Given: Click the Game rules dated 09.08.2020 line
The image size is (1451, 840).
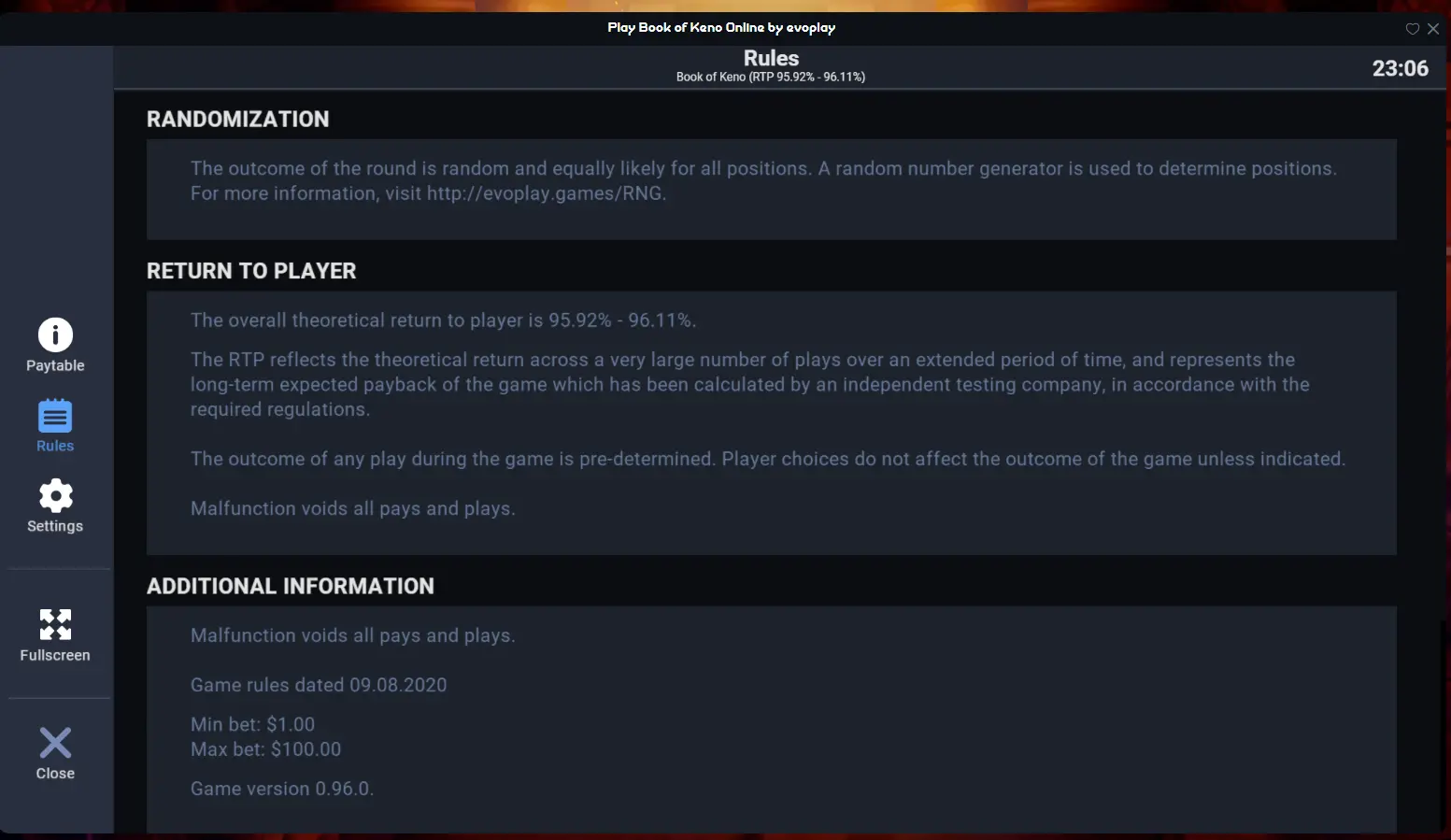Looking at the screenshot, I should (x=319, y=685).
